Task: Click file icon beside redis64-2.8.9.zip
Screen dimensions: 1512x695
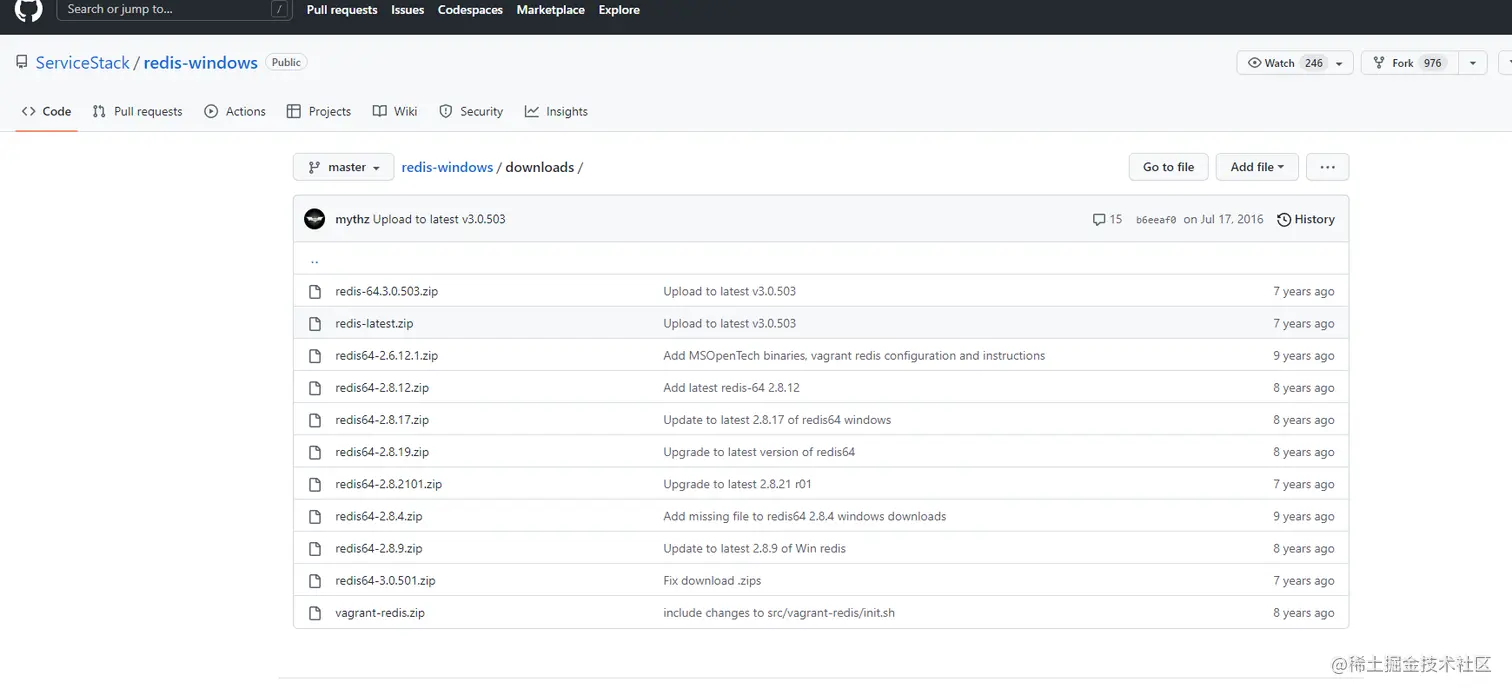Action: pyautogui.click(x=315, y=548)
